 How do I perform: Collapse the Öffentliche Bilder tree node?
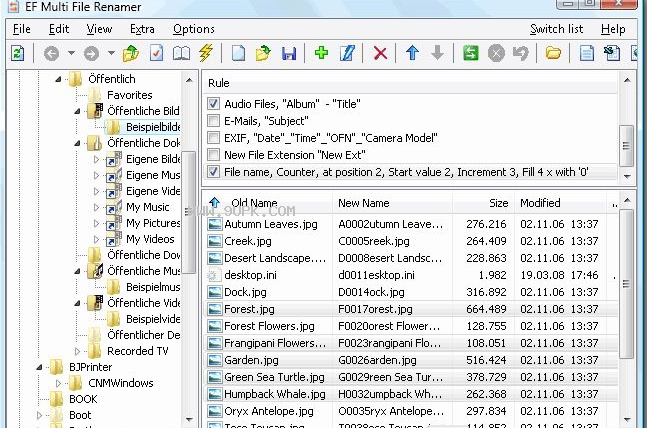tap(77, 111)
